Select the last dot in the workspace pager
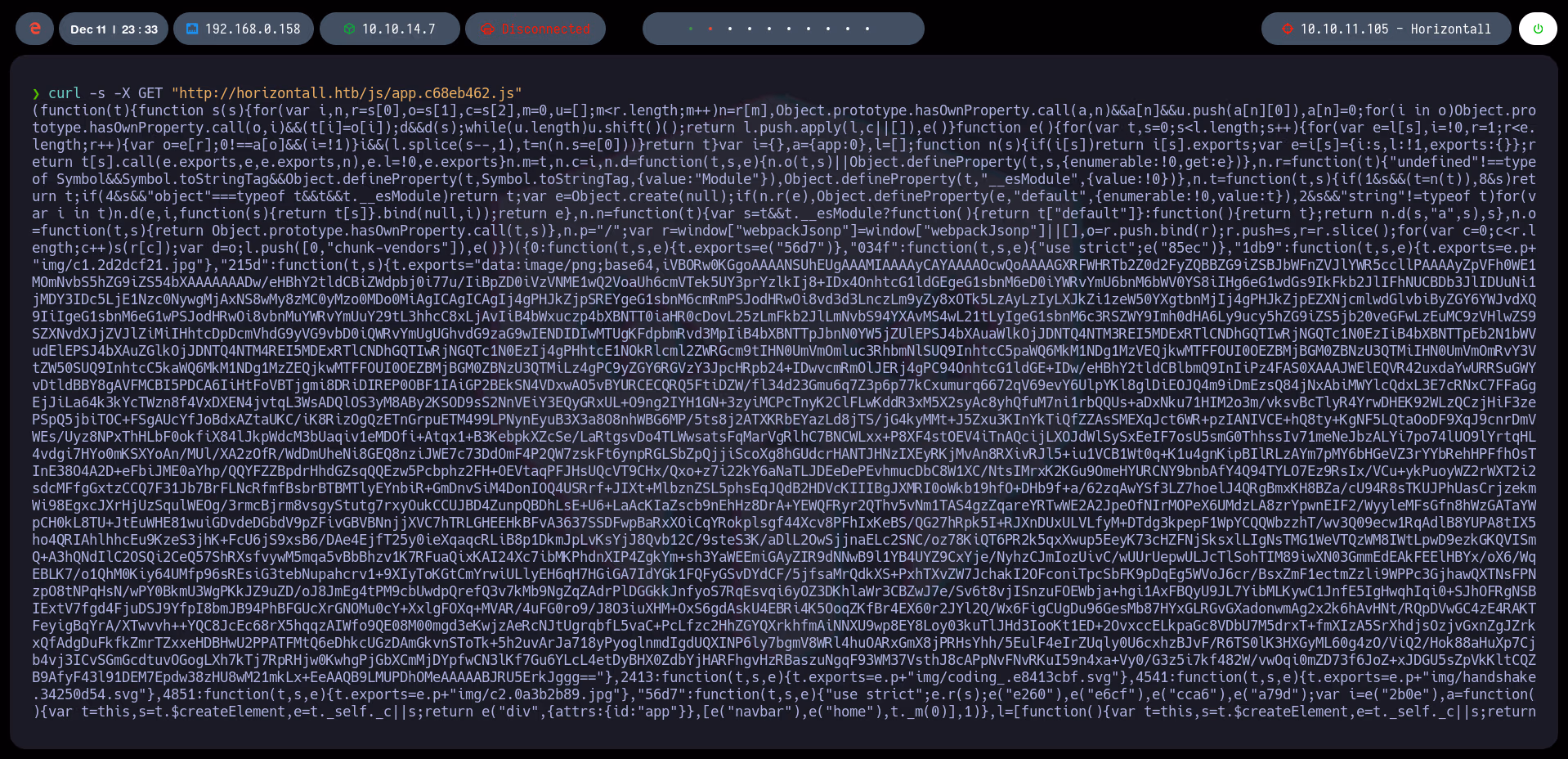This screenshot has height=759, width=1568. tap(867, 29)
